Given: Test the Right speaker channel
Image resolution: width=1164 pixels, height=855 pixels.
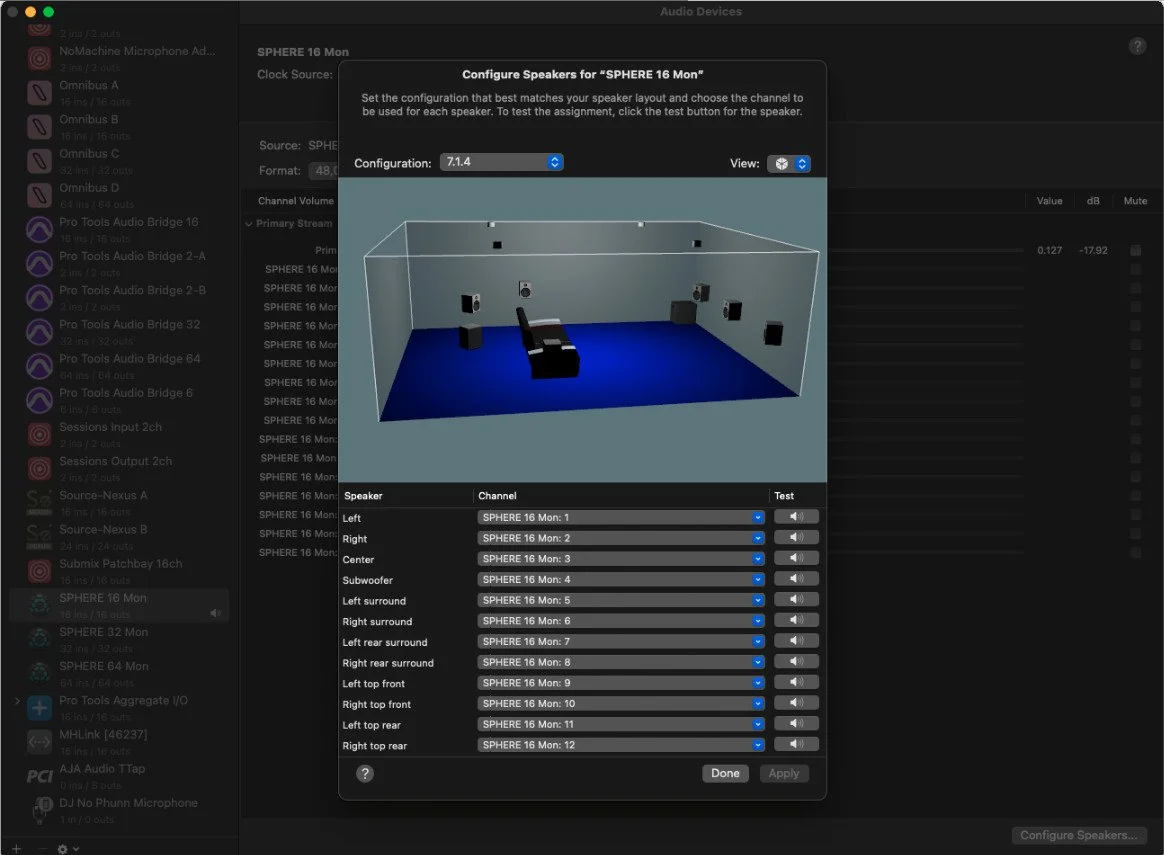Looking at the screenshot, I should [x=796, y=537].
